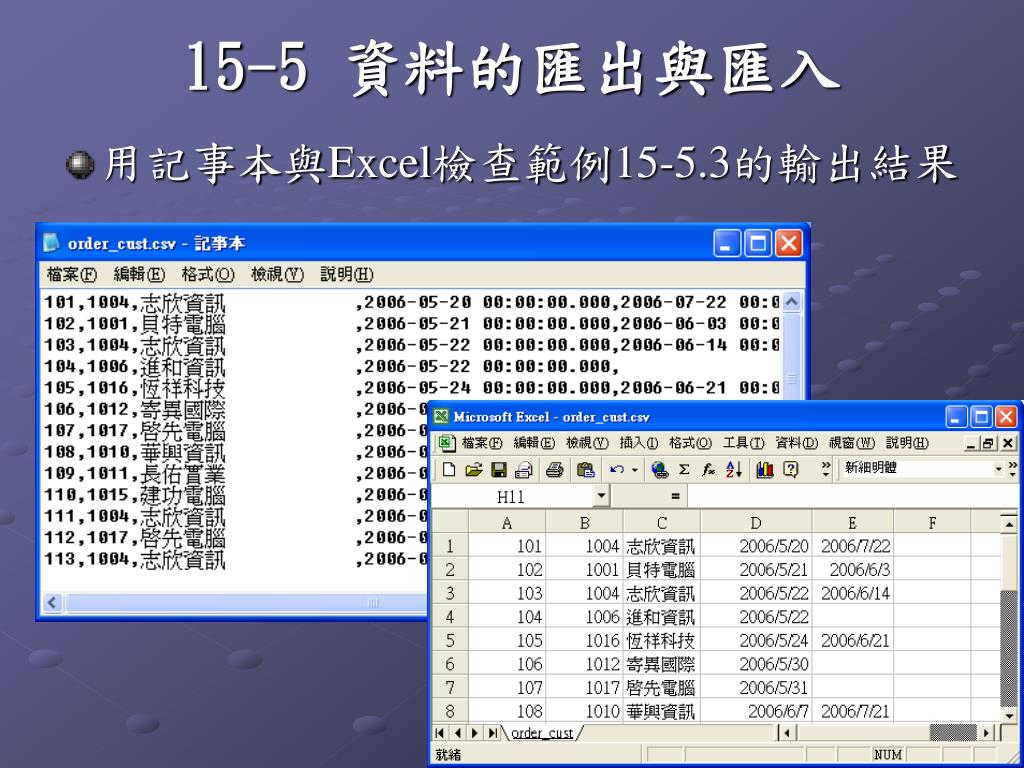
Task: Click Notepad horizontal scrollbar left arrow
Action: pos(52,602)
